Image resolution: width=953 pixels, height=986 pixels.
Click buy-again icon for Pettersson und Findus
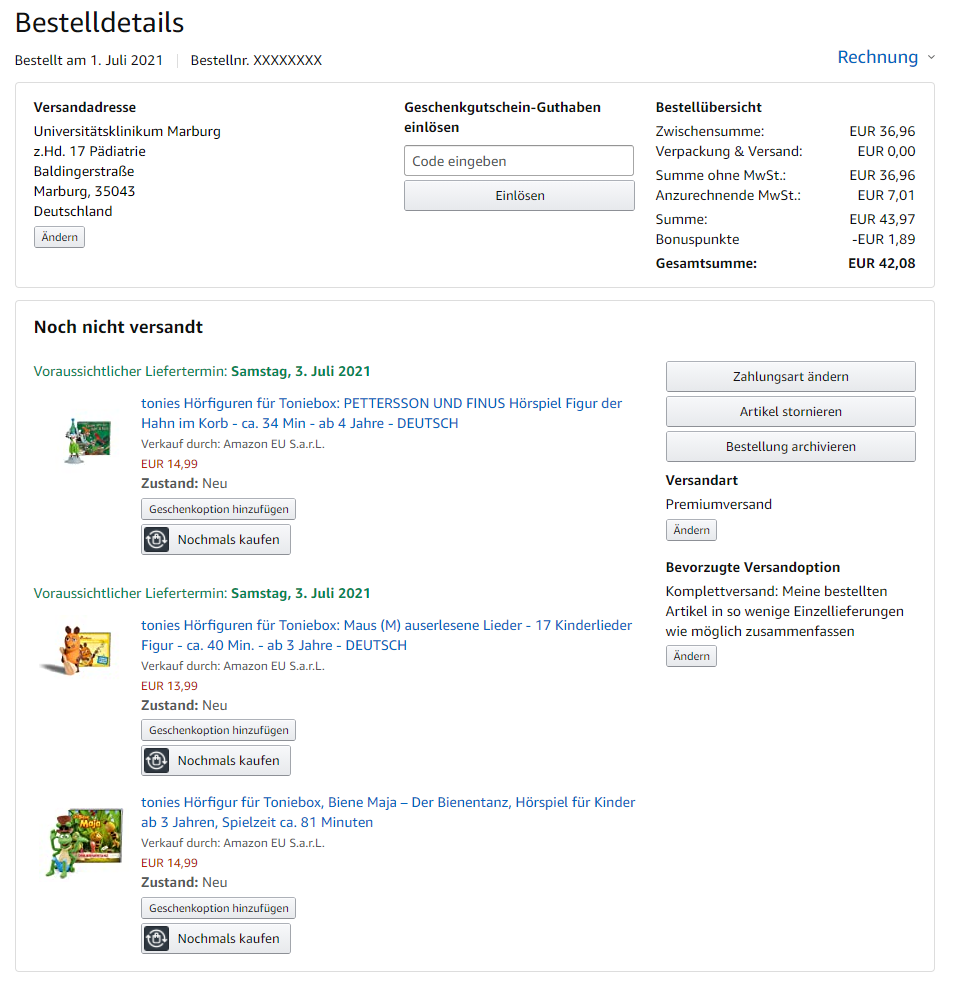(157, 540)
